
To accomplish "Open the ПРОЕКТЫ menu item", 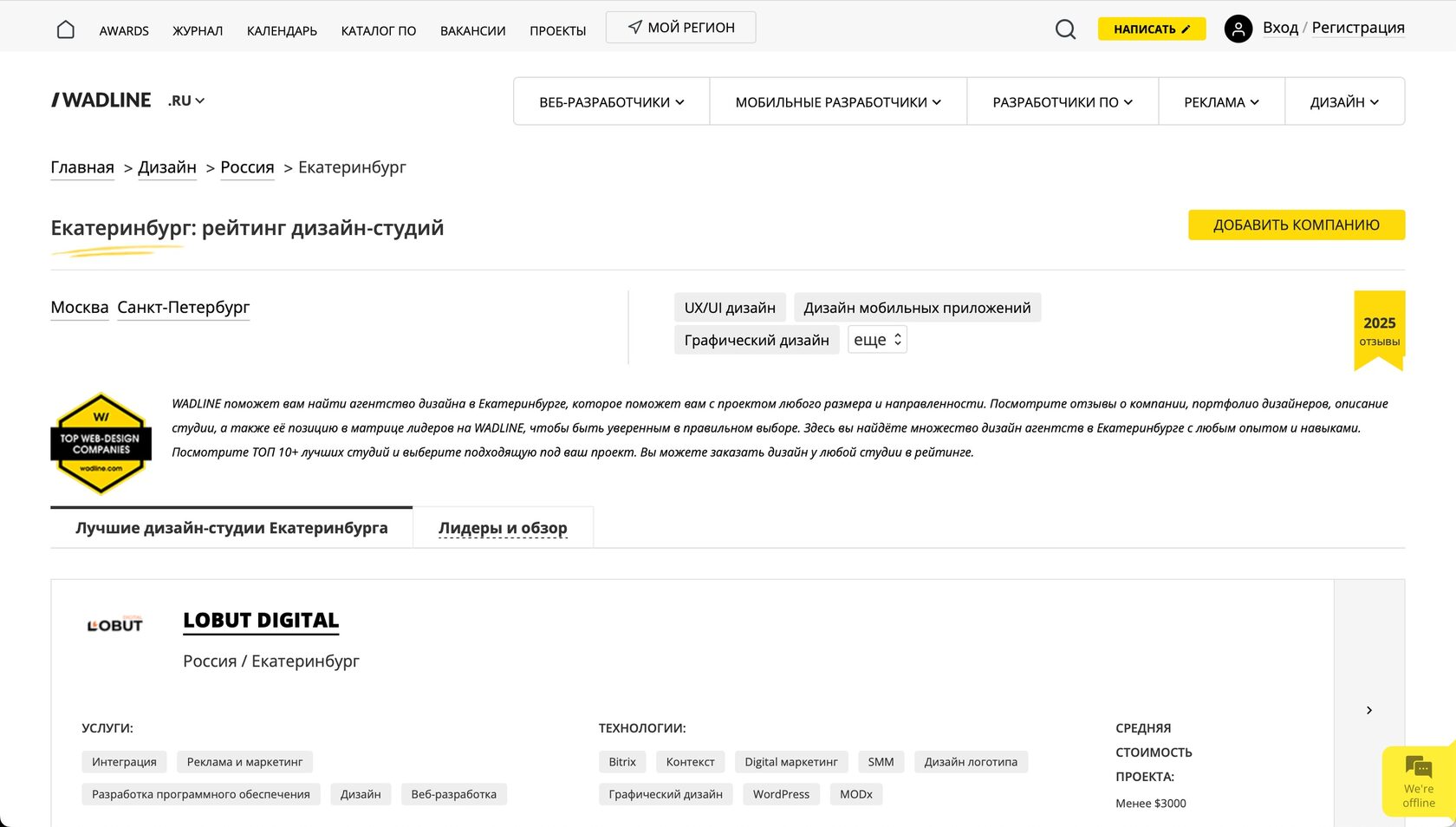I will tap(558, 31).
